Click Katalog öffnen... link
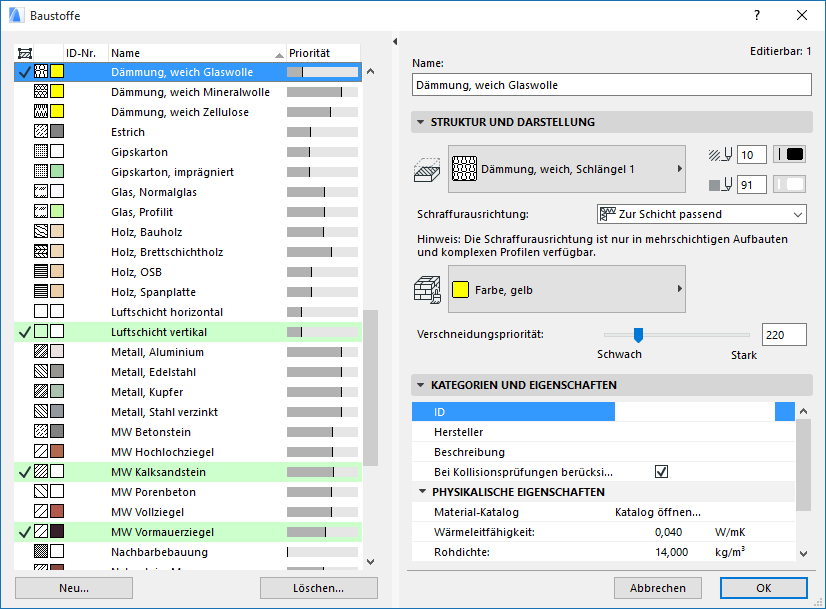The image size is (826, 609). [x=658, y=512]
